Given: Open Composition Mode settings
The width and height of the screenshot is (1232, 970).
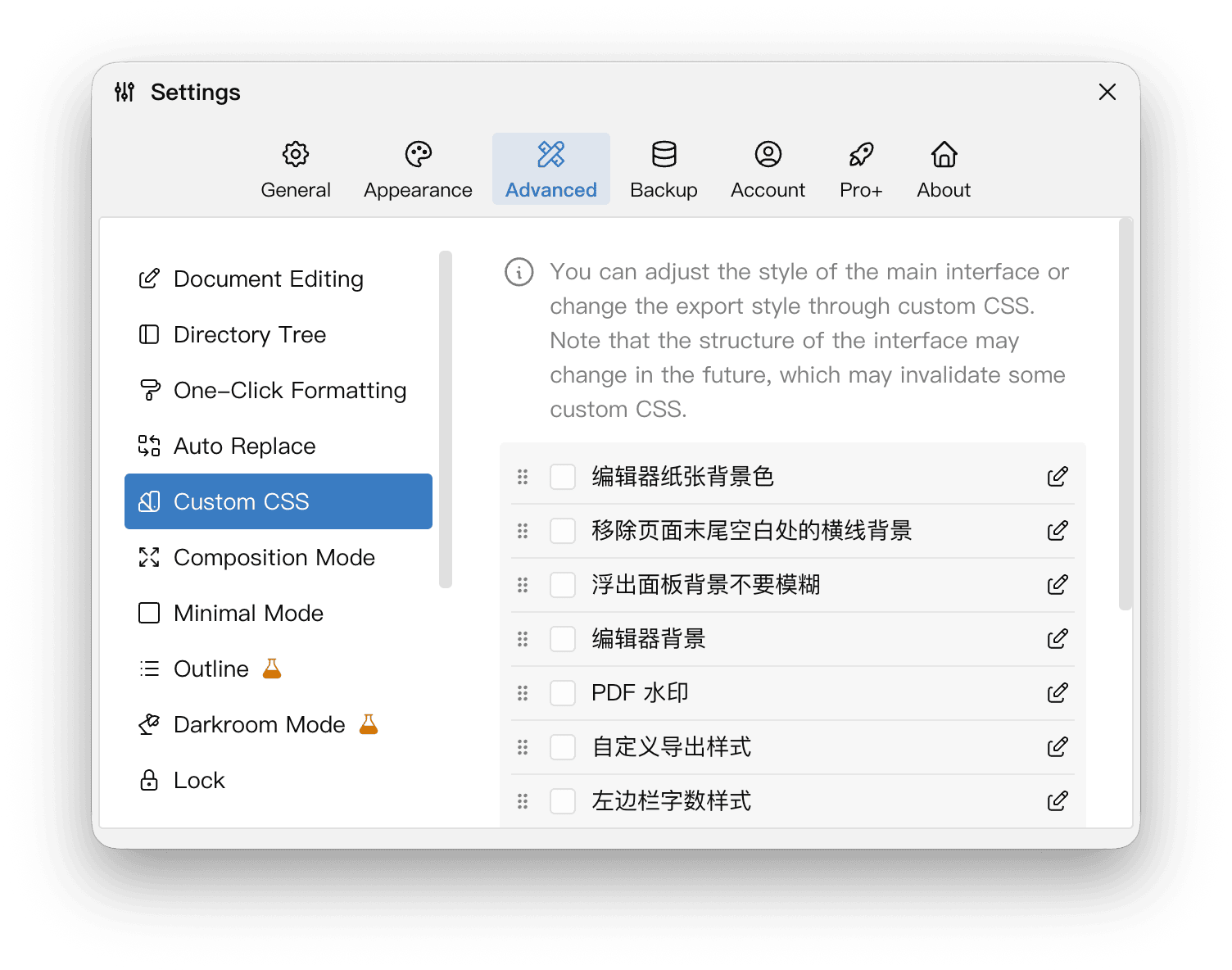Looking at the screenshot, I should click(x=279, y=557).
